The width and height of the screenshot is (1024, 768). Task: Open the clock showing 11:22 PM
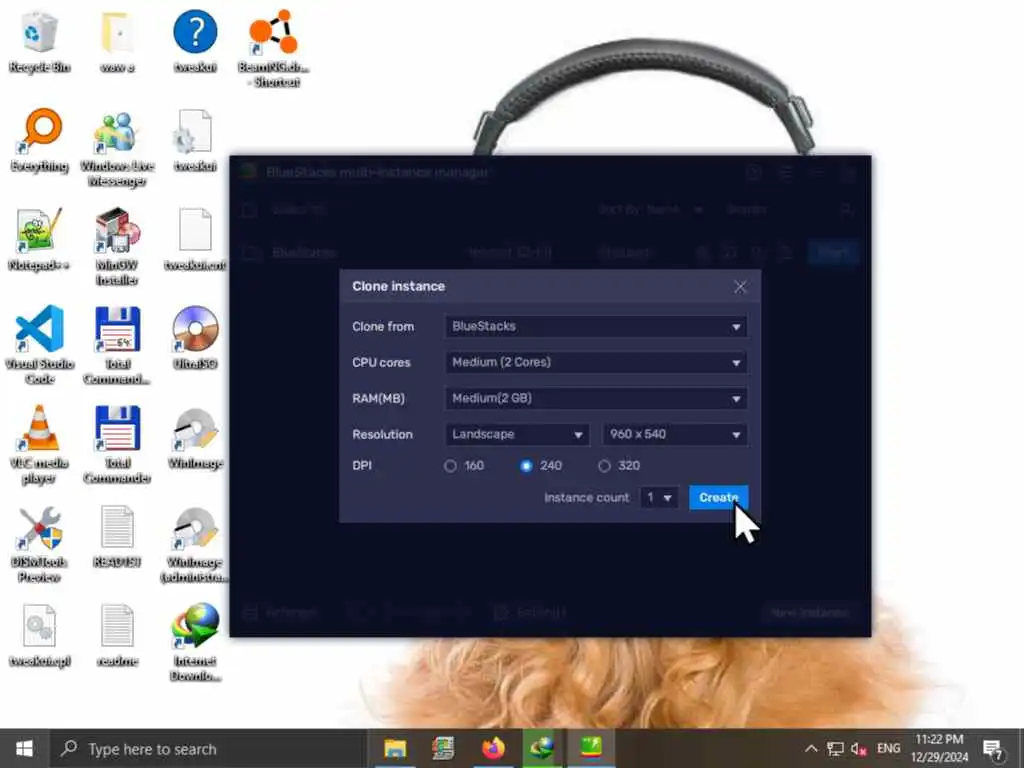(x=939, y=748)
